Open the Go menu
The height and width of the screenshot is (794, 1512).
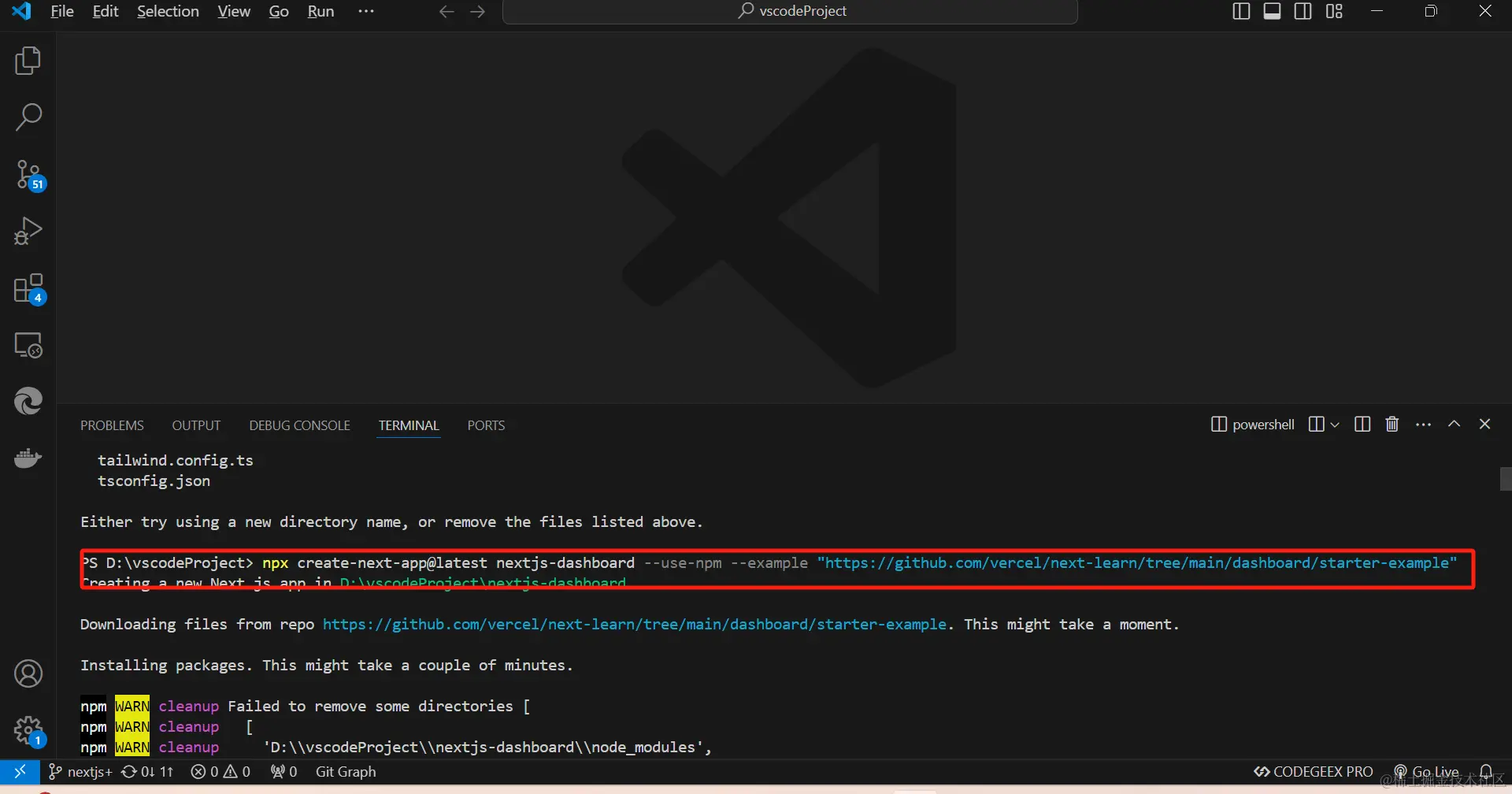pyautogui.click(x=279, y=11)
